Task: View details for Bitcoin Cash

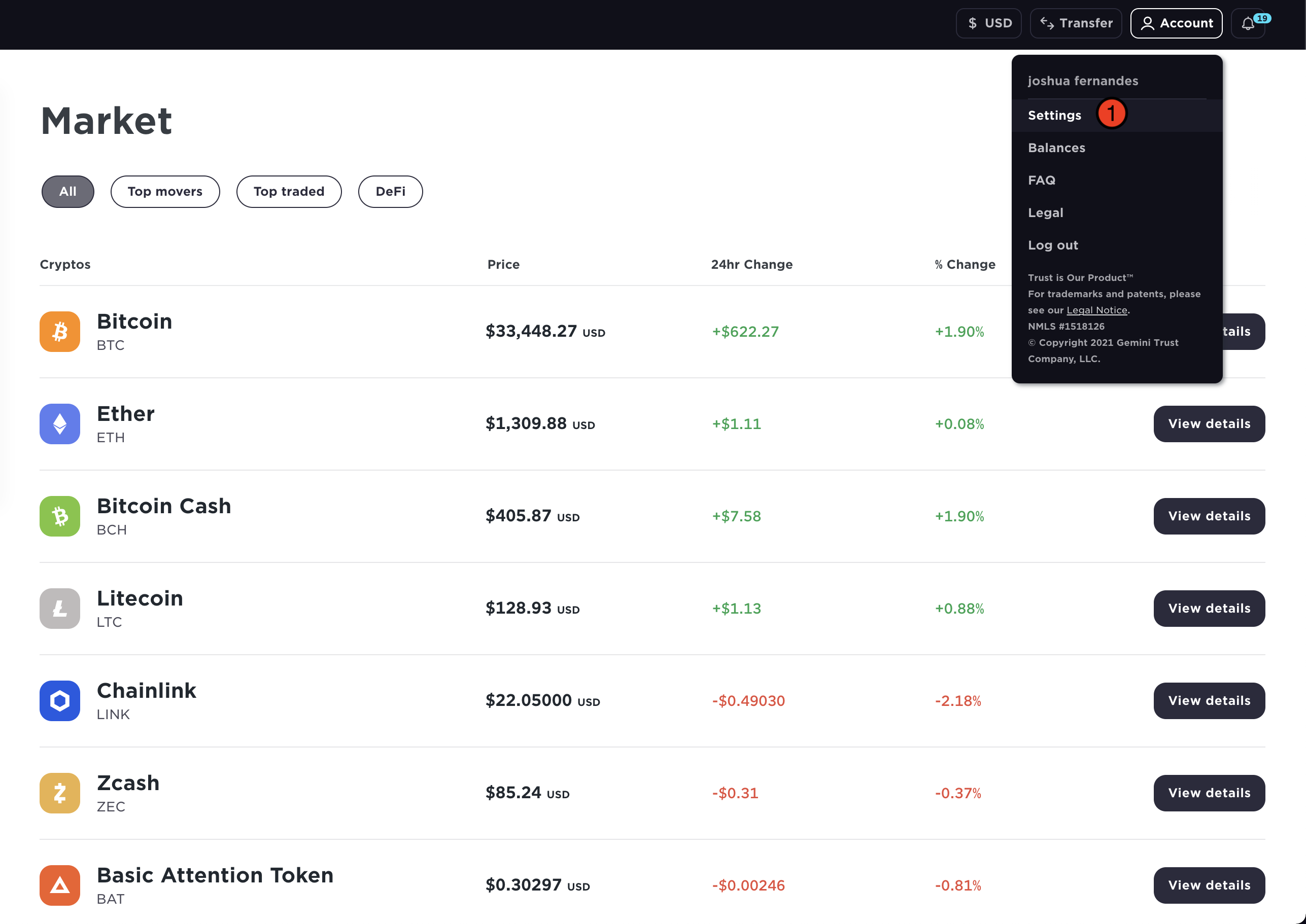Action: (x=1209, y=516)
